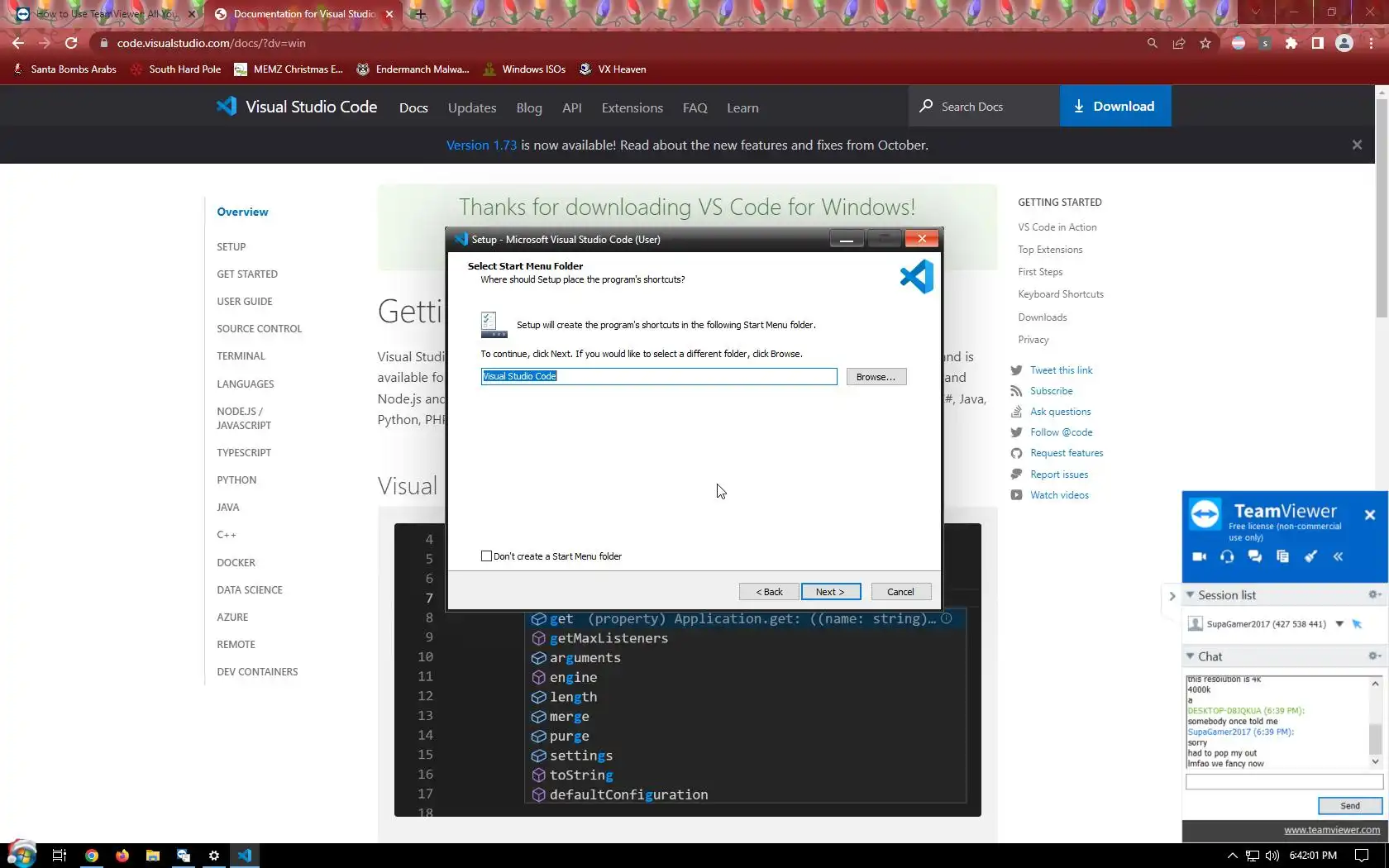Viewport: 1389px width, 868px height.
Task: Click the volume icon in system tray
Action: tap(1272, 856)
